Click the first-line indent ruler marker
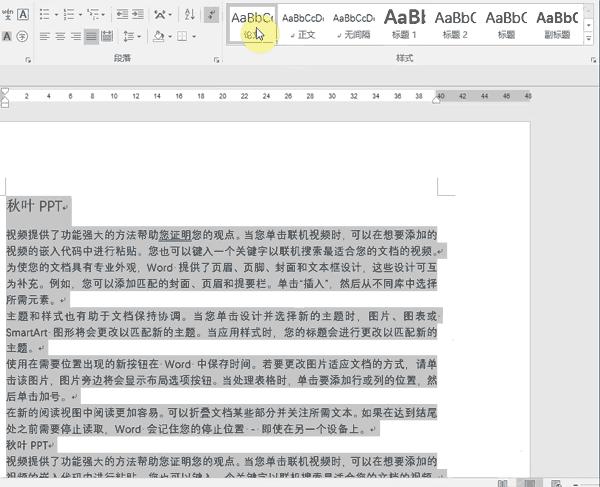The width and height of the screenshot is (600, 487). 5,91
